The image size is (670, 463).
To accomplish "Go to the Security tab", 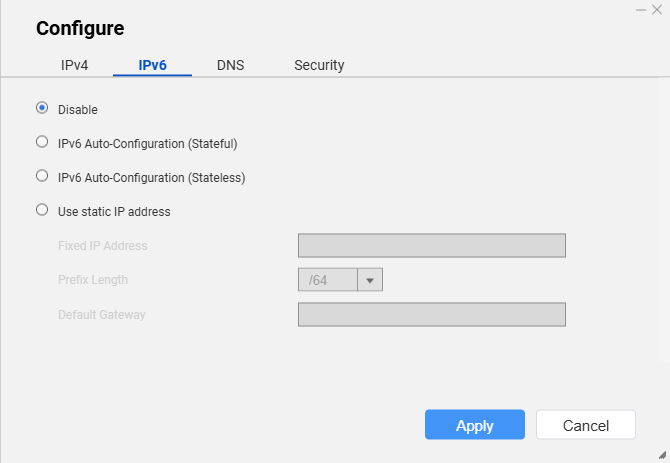I will click(319, 65).
